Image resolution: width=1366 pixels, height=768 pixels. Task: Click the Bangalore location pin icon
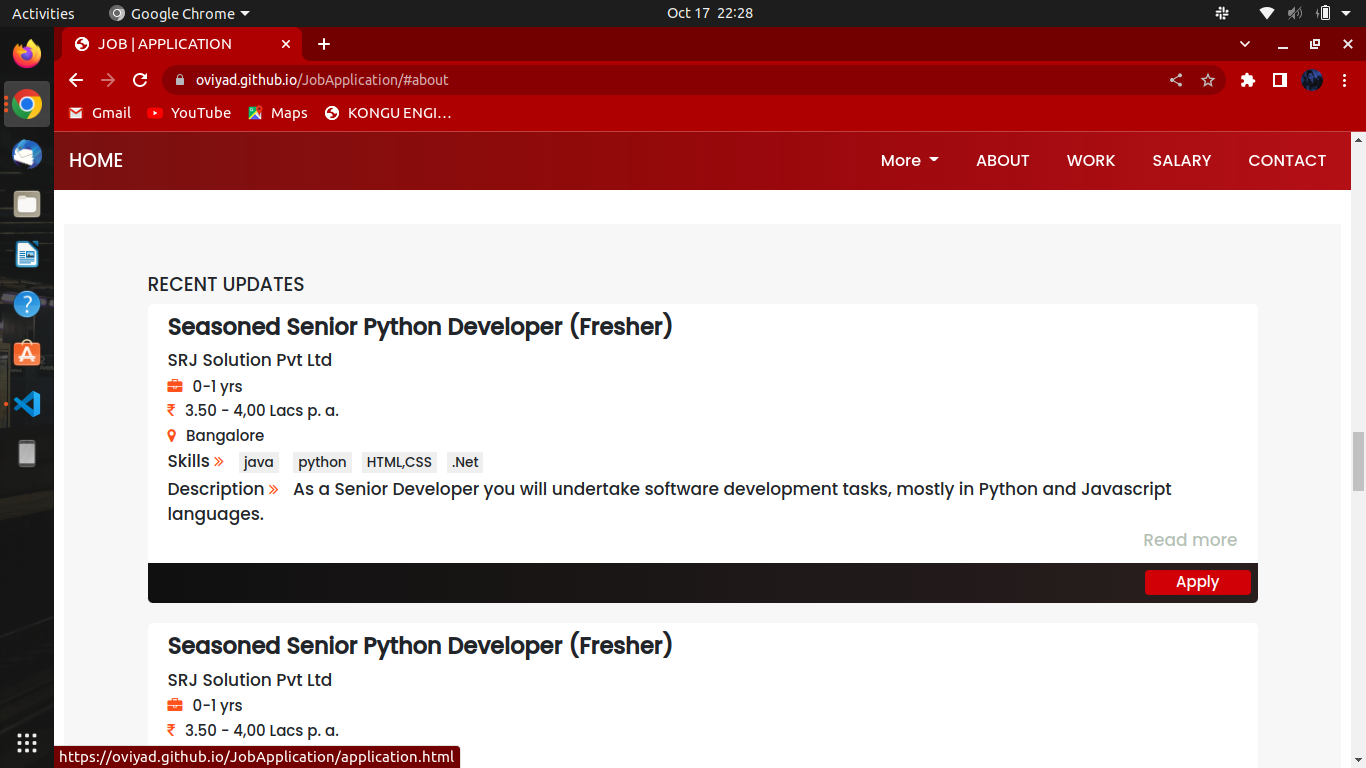pyautogui.click(x=170, y=435)
